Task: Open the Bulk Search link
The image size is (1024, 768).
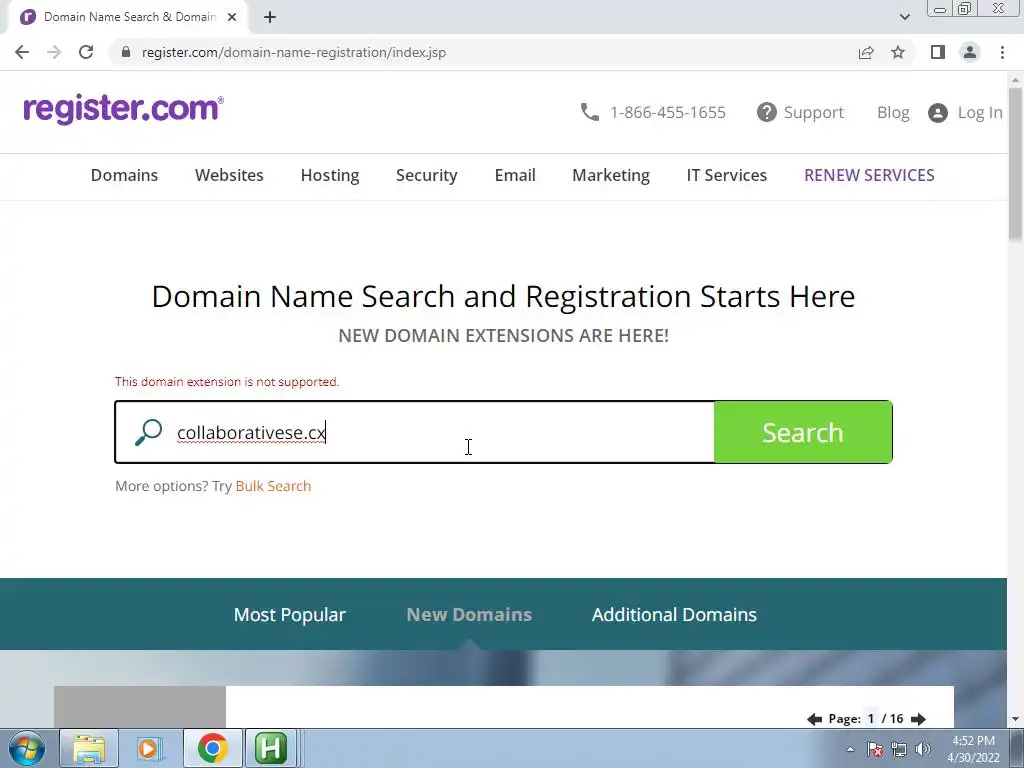Action: point(273,486)
